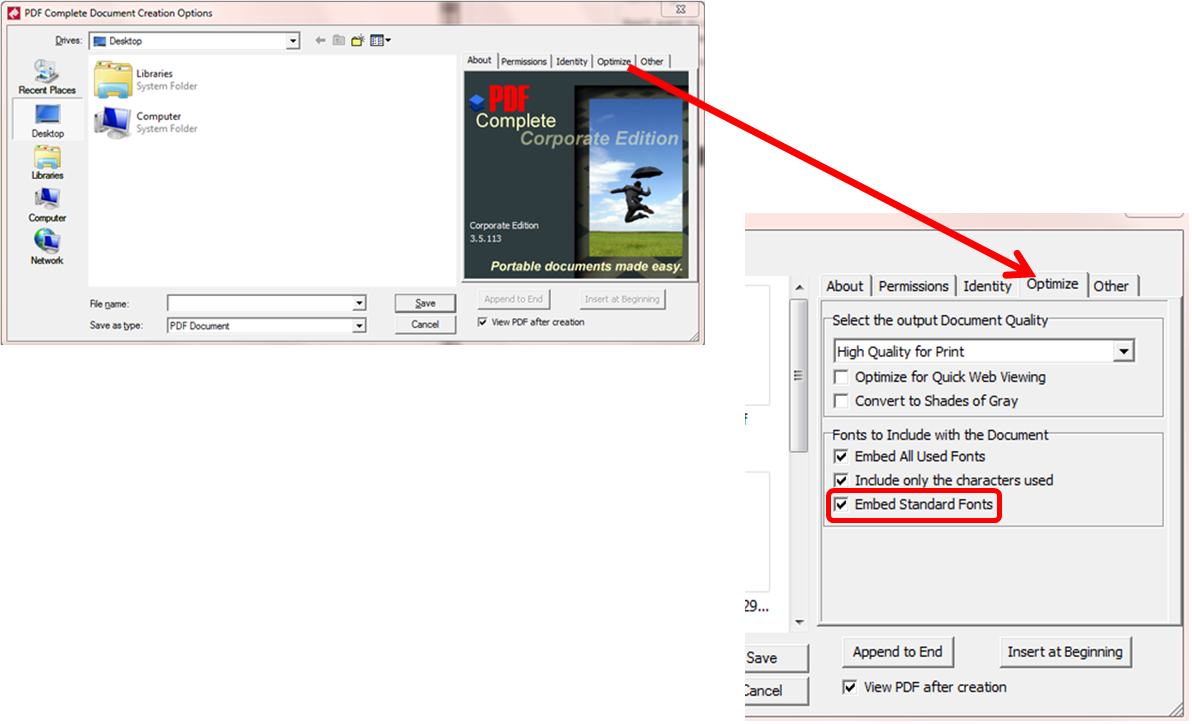Select Recent Places in the places bar
Screen dimensions: 1192x724
pyautogui.click(x=47, y=78)
